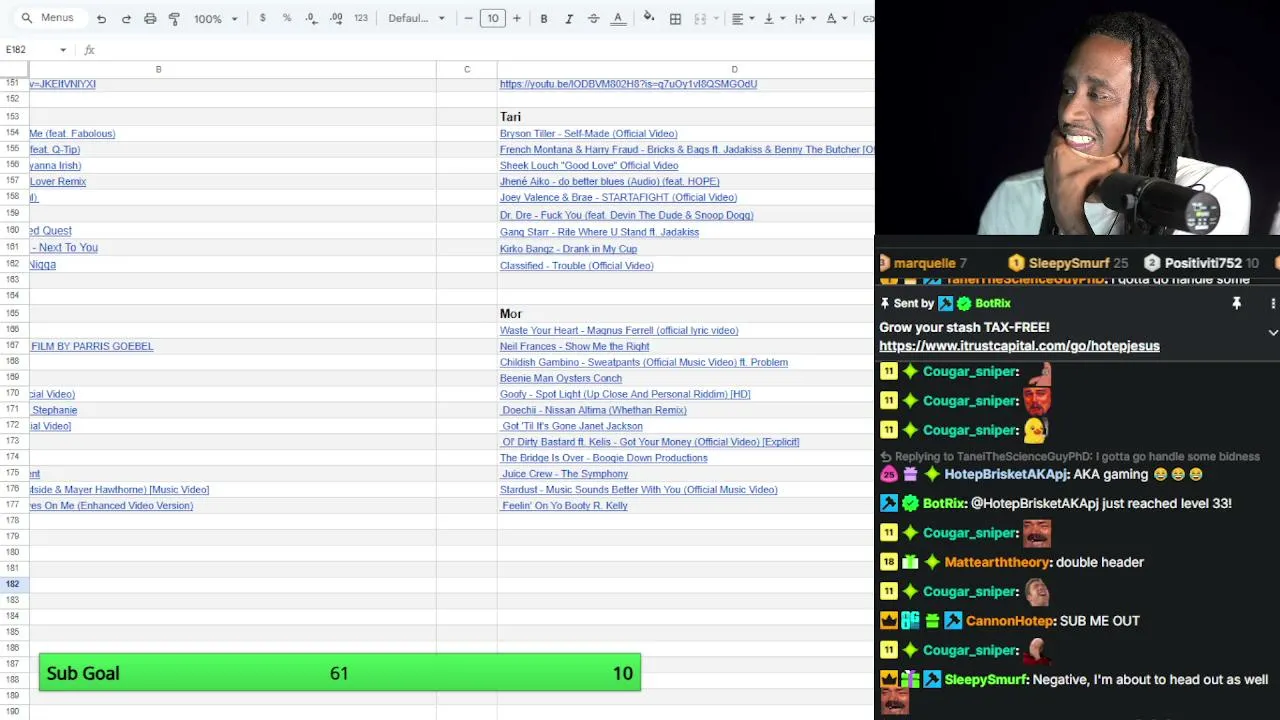The width and height of the screenshot is (1280, 720).
Task: Select row 182 header
Action: (14, 584)
